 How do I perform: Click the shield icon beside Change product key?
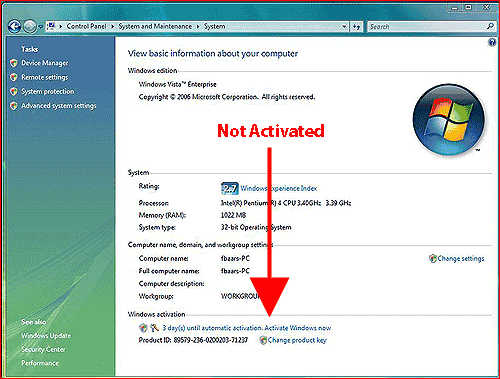pos(263,340)
